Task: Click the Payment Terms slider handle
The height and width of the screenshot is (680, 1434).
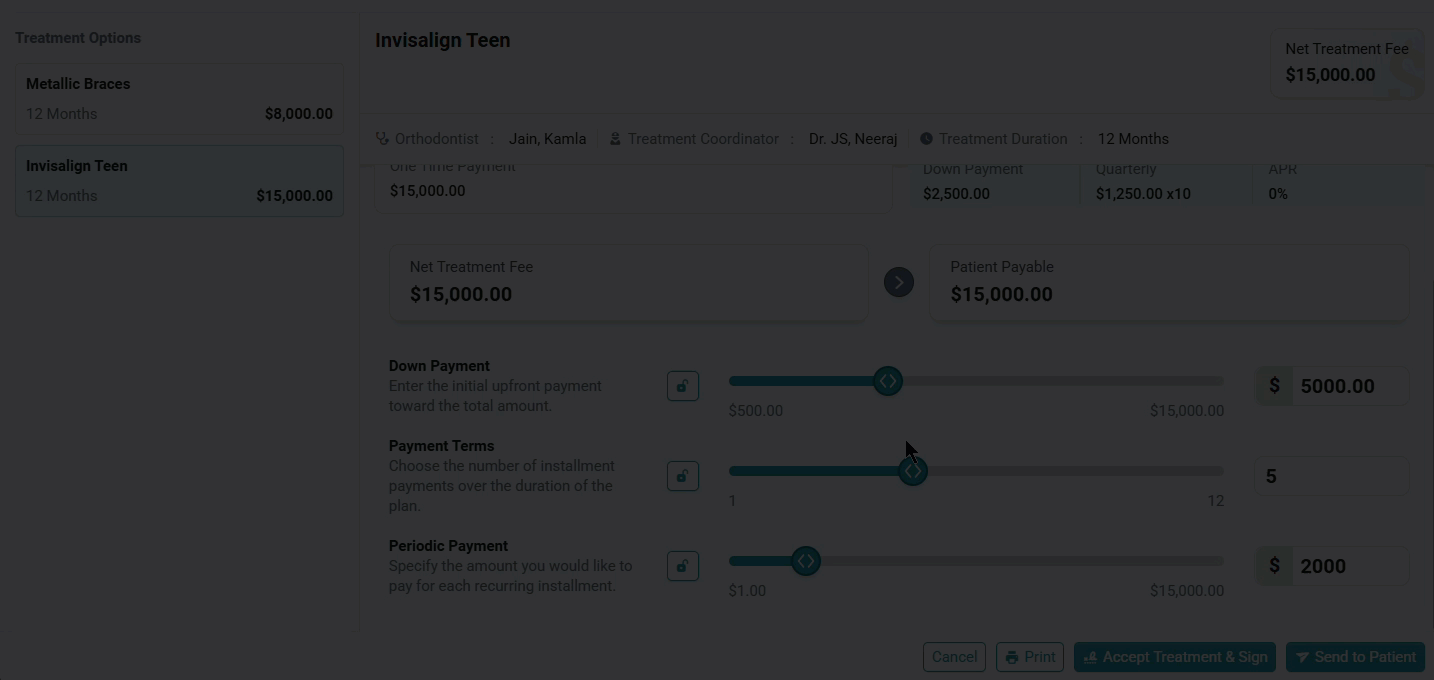Action: [x=912, y=471]
